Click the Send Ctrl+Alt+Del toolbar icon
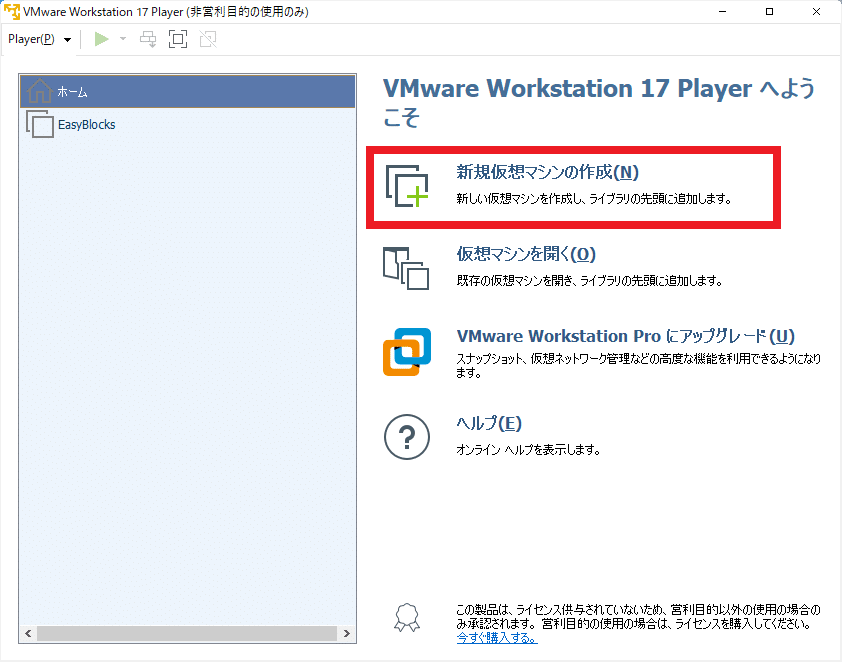Screen dimensions: 842x662 pyautogui.click(x=148, y=39)
